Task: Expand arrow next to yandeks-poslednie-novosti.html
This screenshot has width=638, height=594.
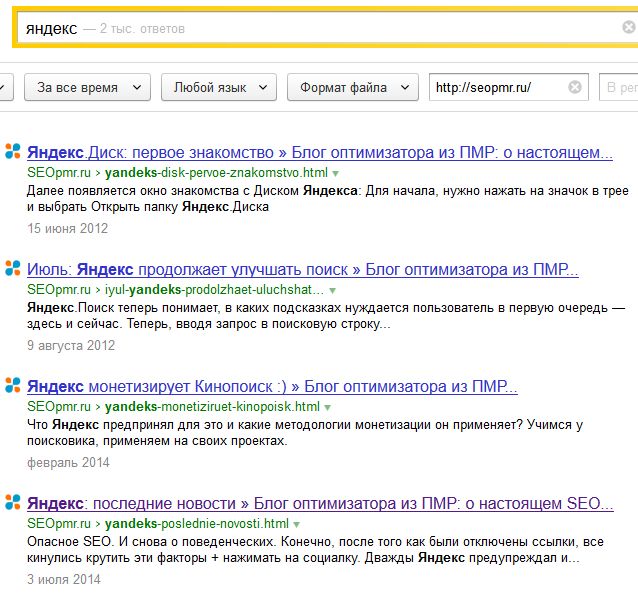Action: [x=297, y=524]
